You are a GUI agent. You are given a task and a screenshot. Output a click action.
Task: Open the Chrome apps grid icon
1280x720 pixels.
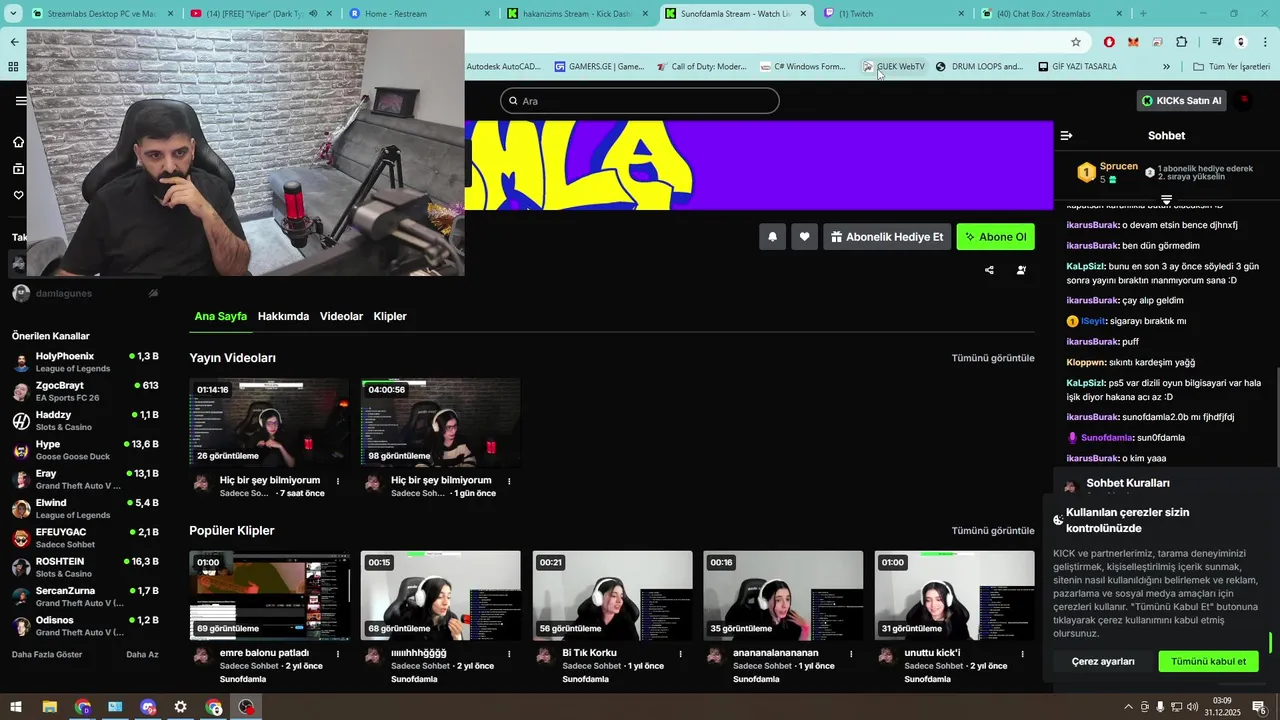pyautogui.click(x=13, y=67)
